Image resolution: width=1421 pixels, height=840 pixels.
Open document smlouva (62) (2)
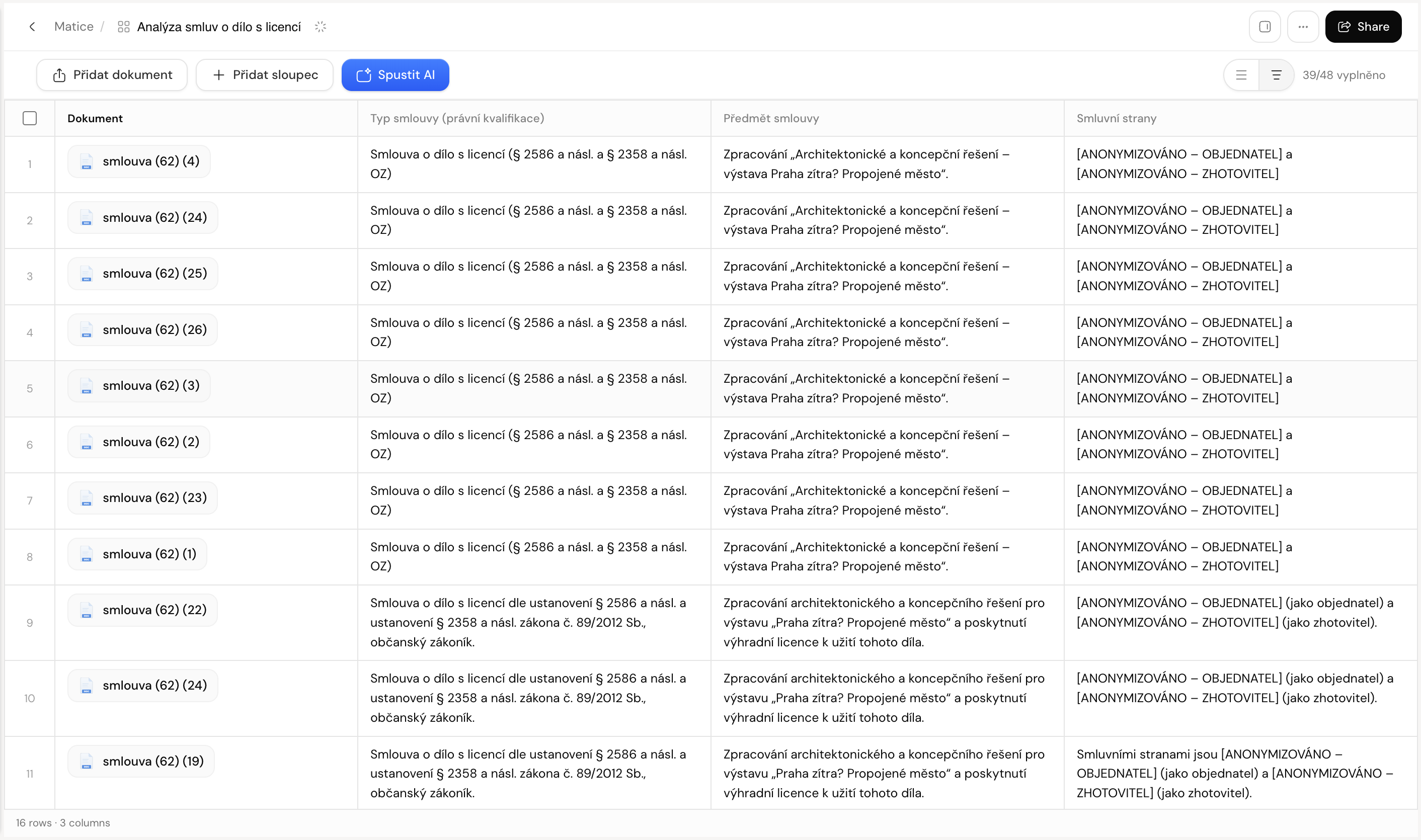pyautogui.click(x=139, y=442)
